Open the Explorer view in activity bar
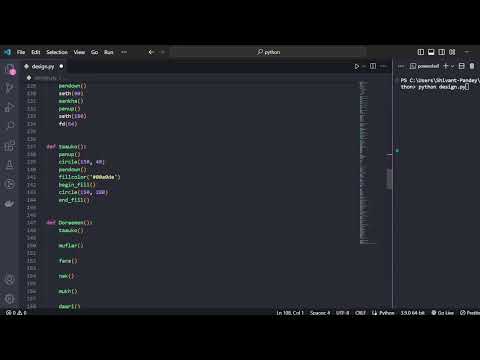The image size is (480, 360). click(10, 69)
